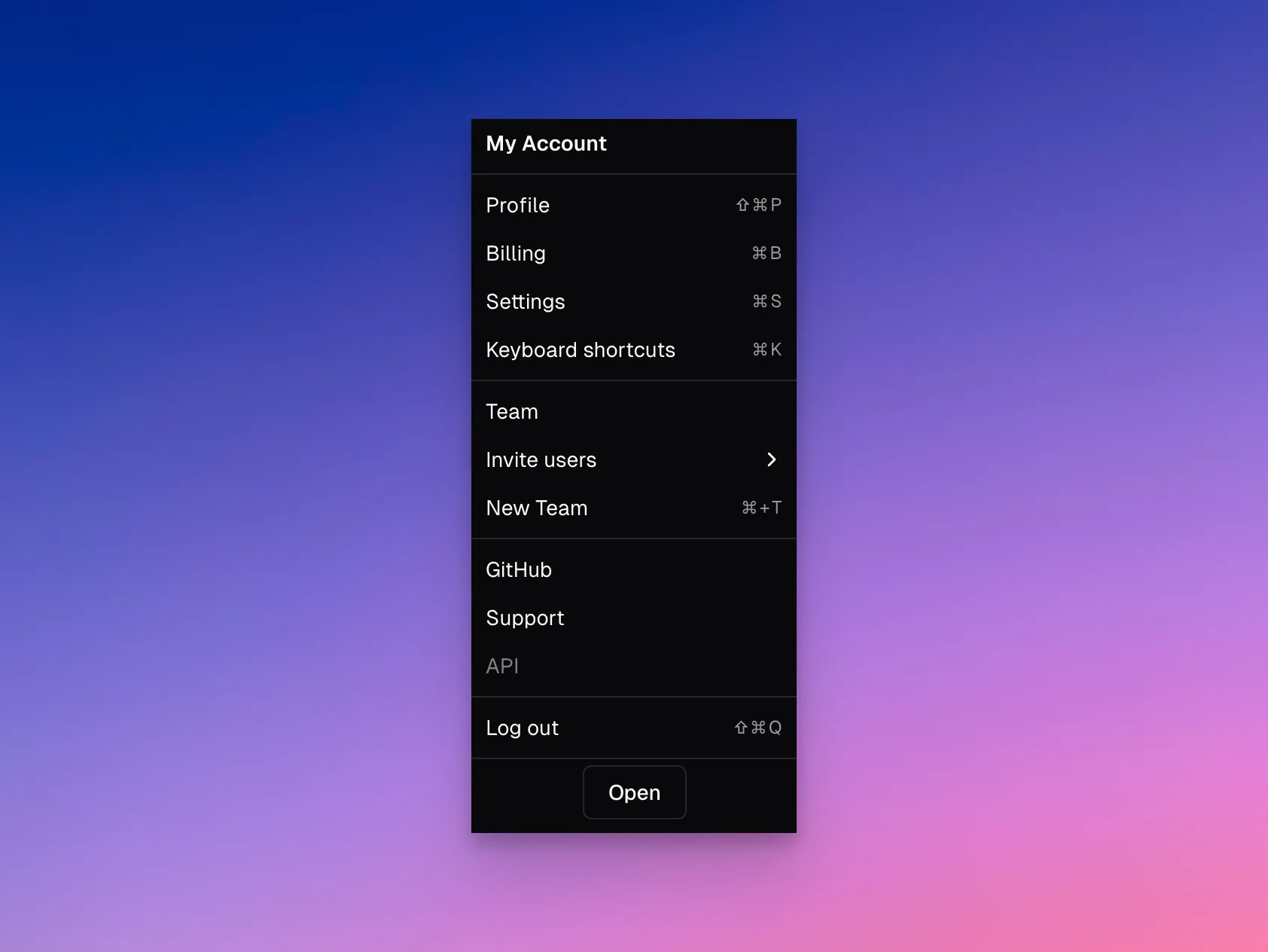Screen dimensions: 1268x952
Task: Click the ⌘B shortcut hint beside Billing
Action: [x=767, y=253]
